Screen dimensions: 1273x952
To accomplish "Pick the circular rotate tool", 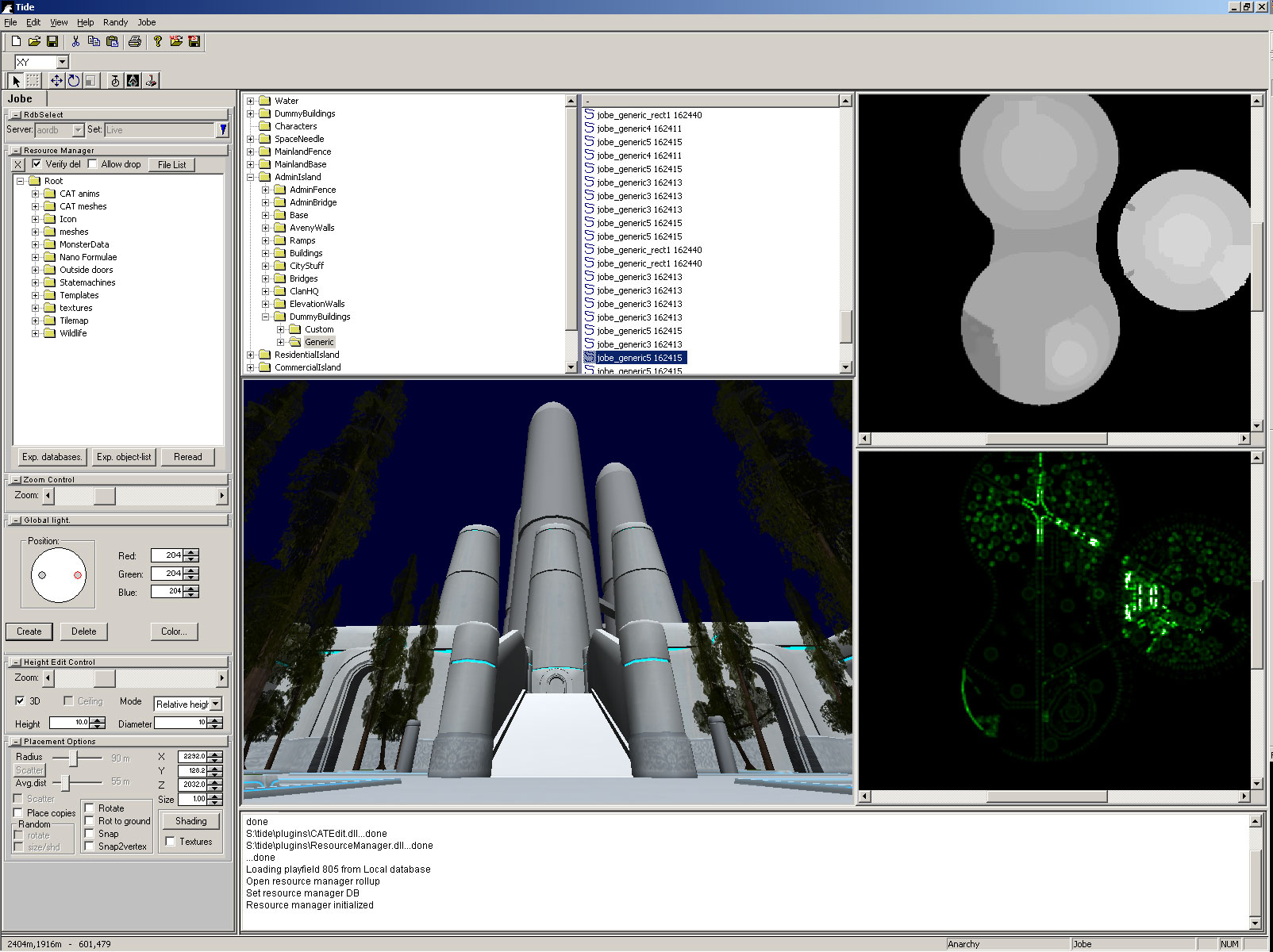I will tap(74, 80).
